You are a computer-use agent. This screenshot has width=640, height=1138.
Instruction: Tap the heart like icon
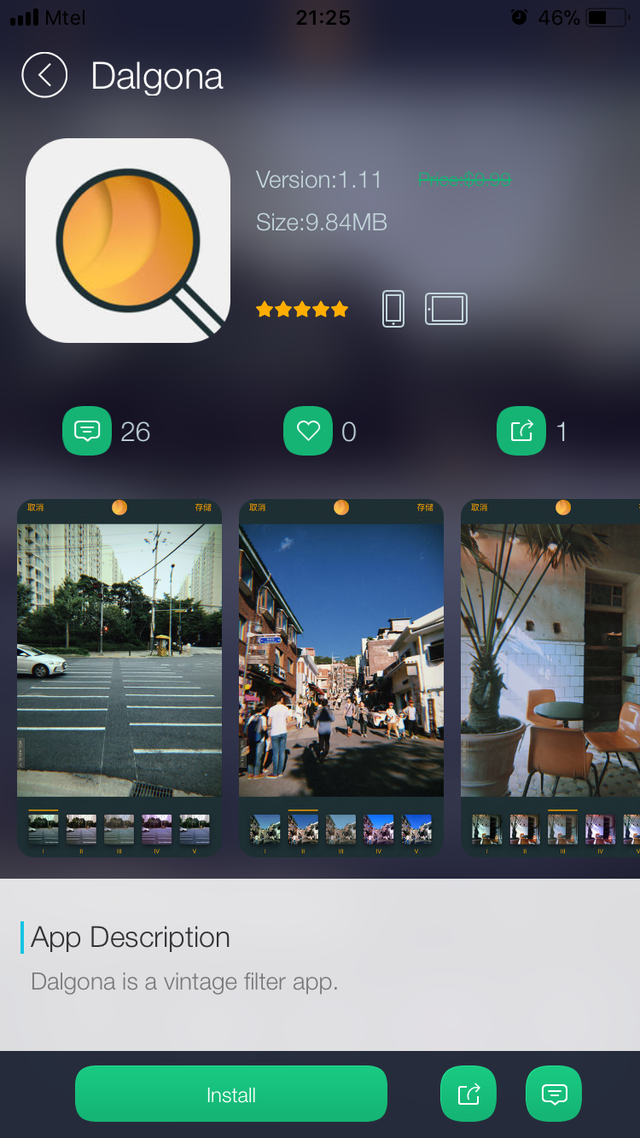pyautogui.click(x=308, y=431)
